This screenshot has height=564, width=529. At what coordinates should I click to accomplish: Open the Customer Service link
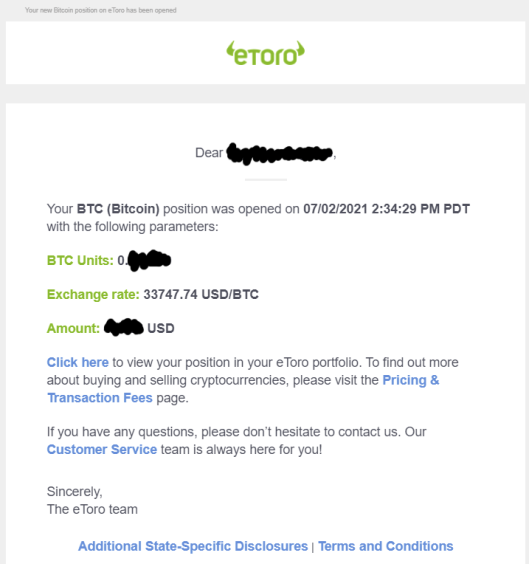102,450
